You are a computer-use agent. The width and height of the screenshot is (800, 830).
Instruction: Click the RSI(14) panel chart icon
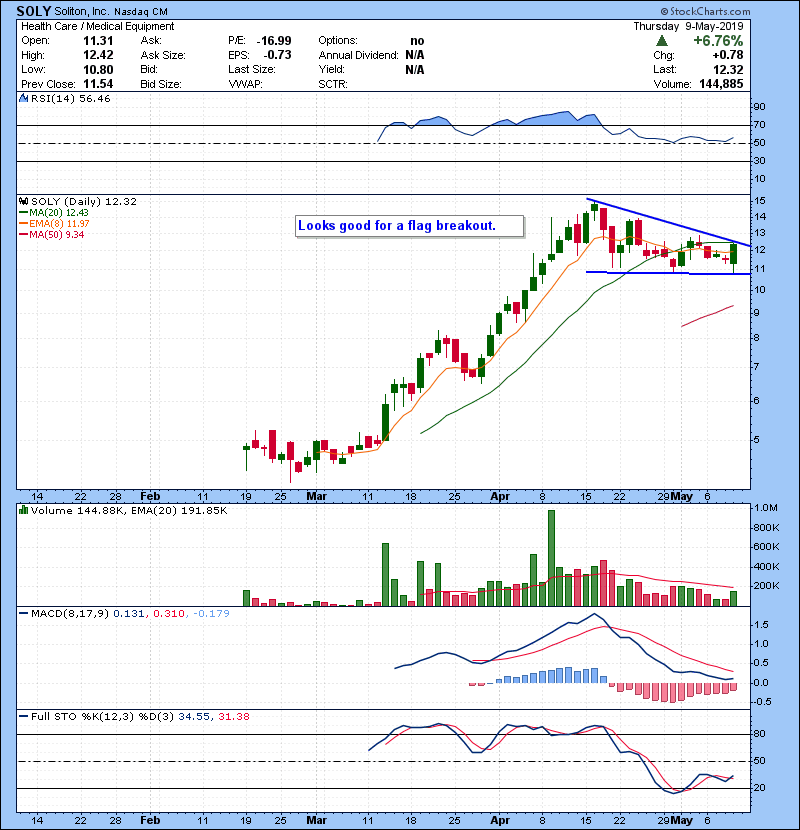tap(23, 98)
